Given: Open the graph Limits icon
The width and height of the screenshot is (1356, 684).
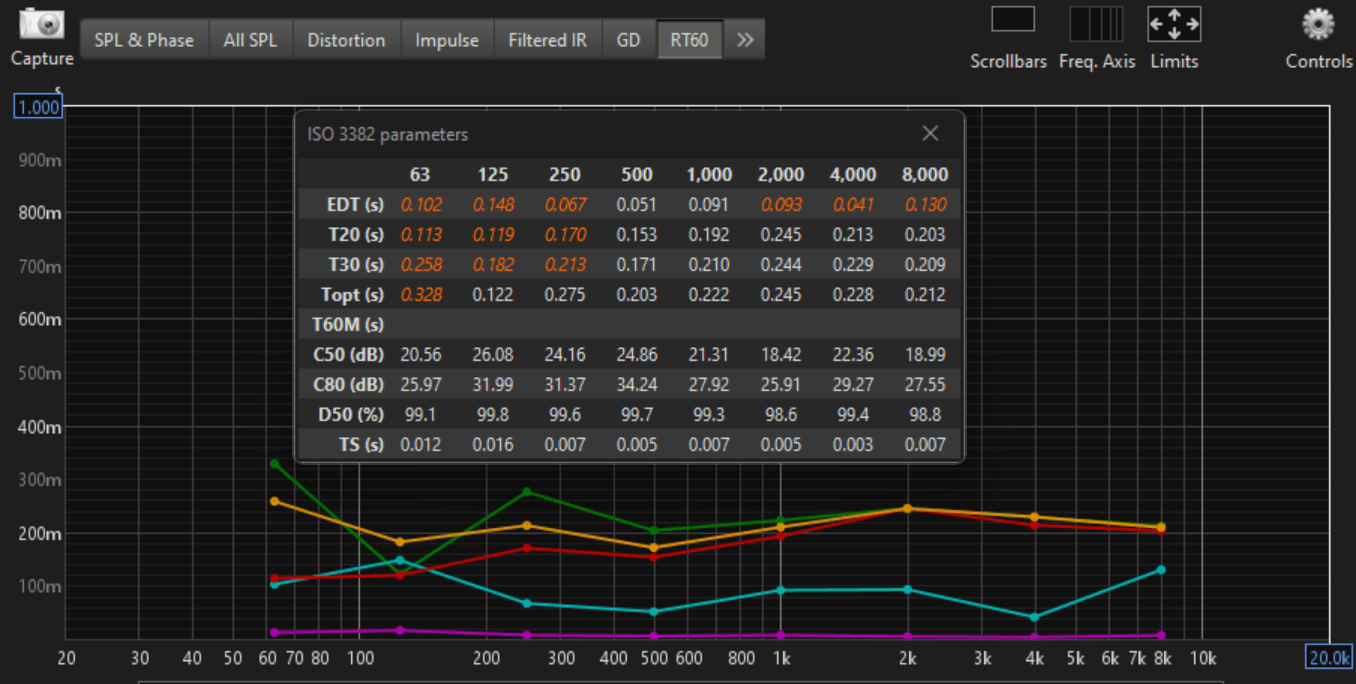Looking at the screenshot, I should coord(1174,23).
